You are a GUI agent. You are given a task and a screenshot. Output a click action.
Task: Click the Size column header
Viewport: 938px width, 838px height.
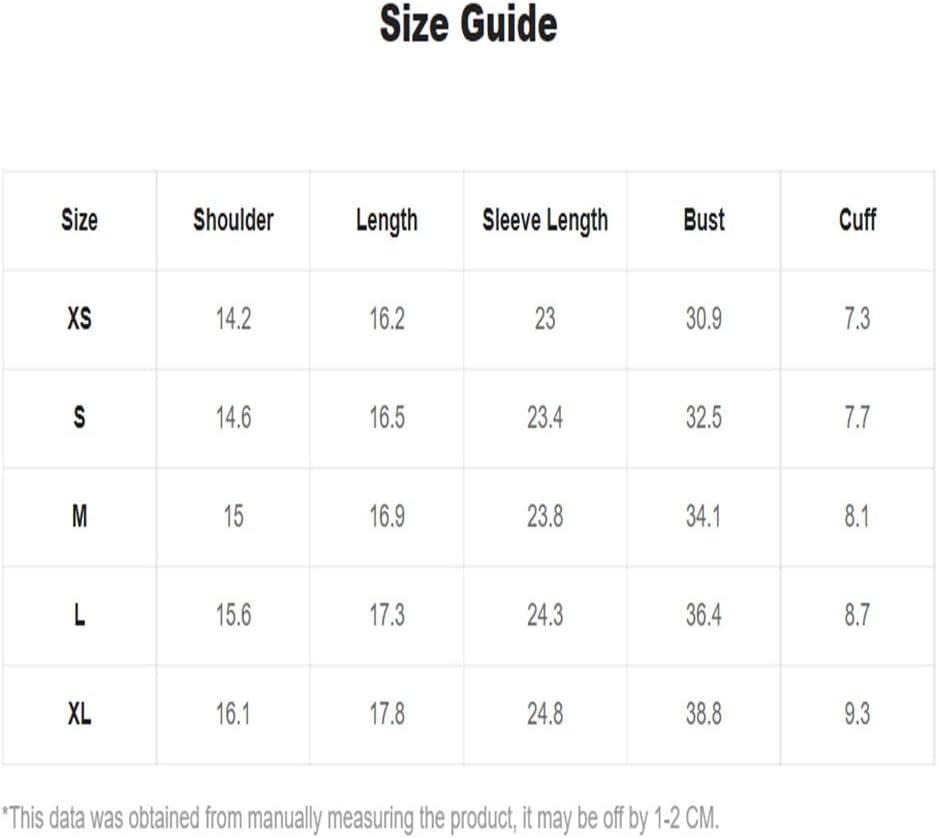click(x=79, y=220)
